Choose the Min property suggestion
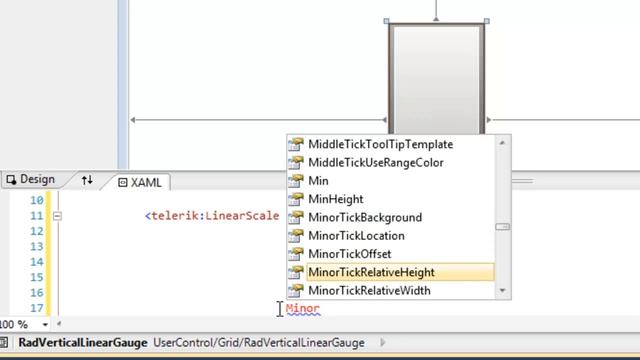The width and height of the screenshot is (640, 360). (x=318, y=181)
